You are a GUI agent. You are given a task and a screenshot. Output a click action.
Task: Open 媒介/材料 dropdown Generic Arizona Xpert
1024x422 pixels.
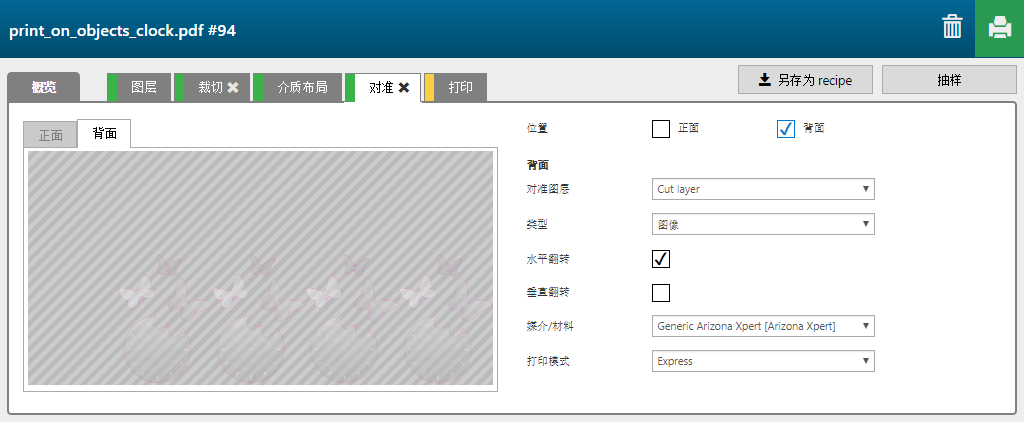(763, 326)
